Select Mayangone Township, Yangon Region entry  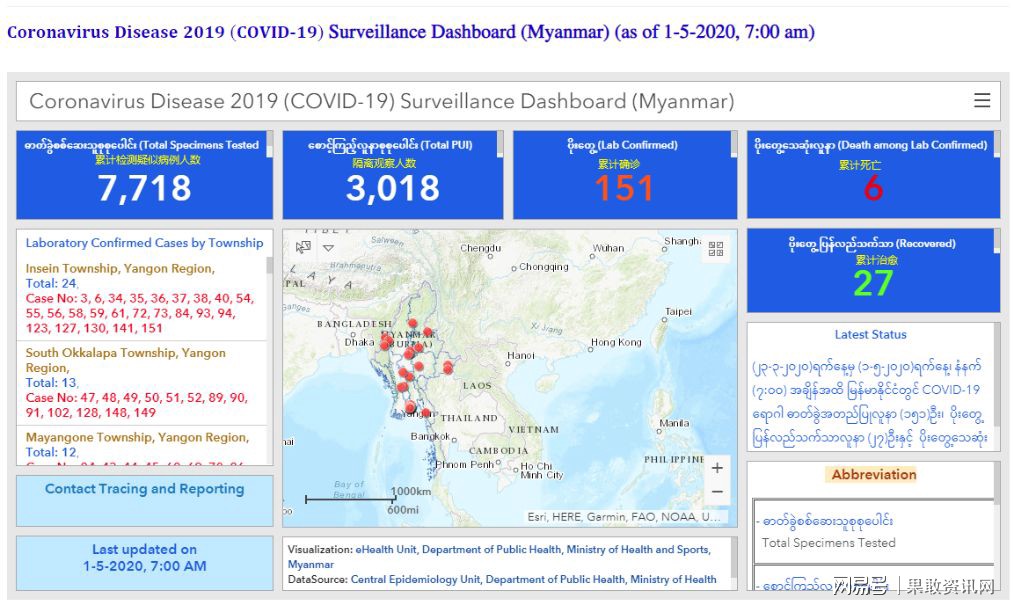pyautogui.click(x=136, y=437)
